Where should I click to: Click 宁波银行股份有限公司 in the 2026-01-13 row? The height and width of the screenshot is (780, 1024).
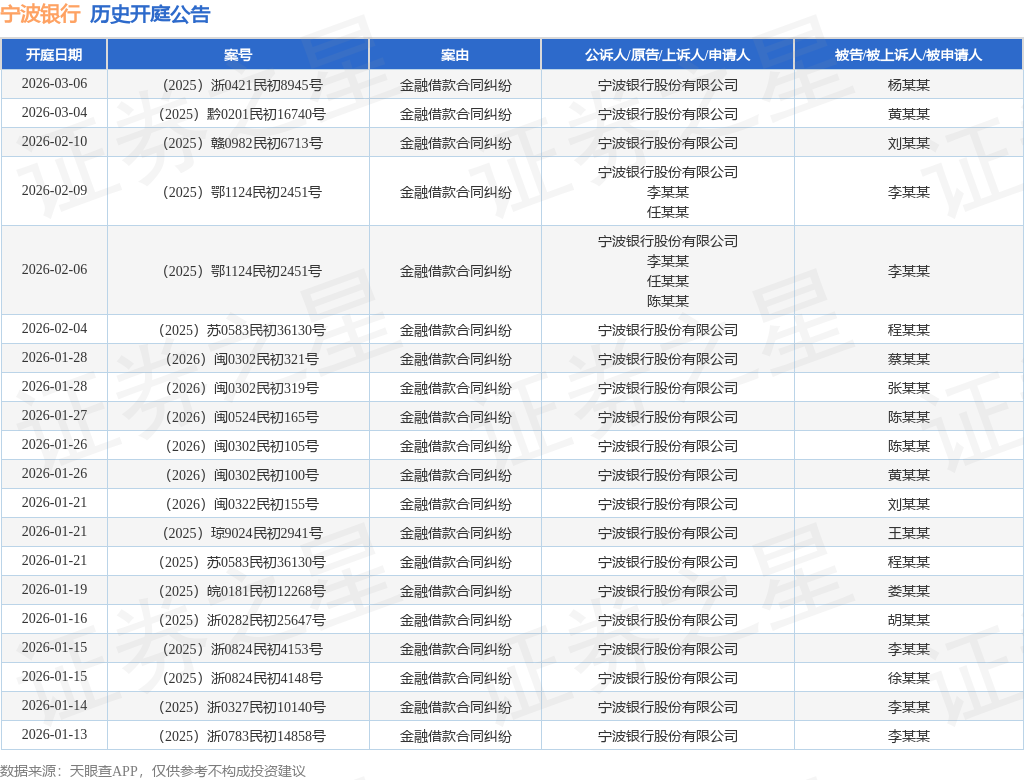[x=667, y=736]
